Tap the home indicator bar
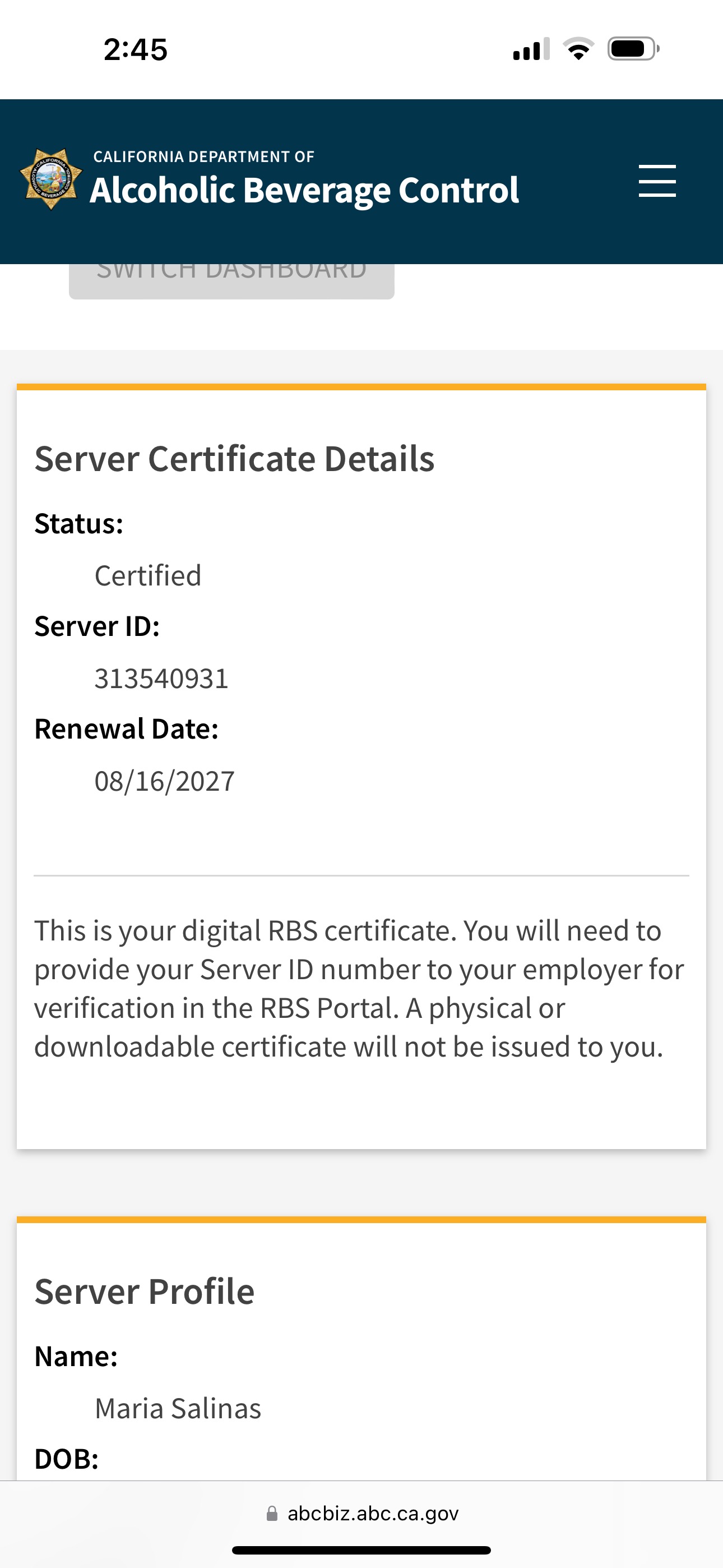 click(x=361, y=1549)
